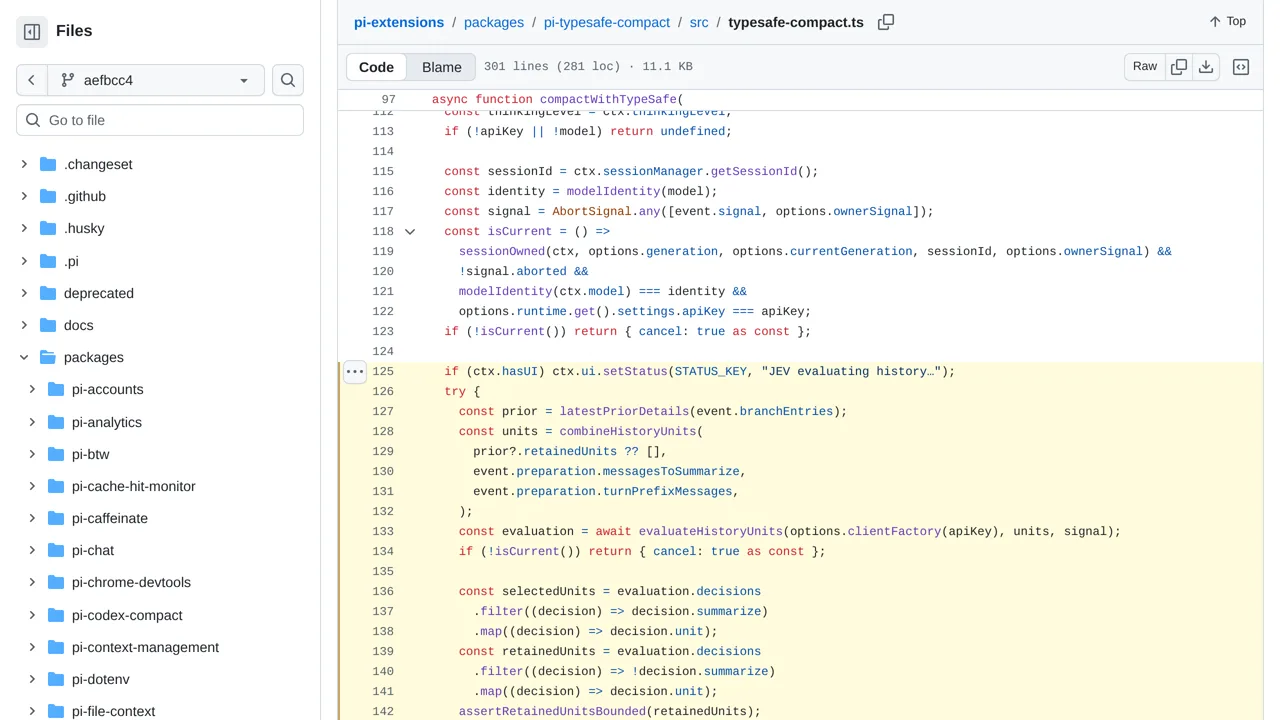Open the pi-extensions breadcrumb link

[x=399, y=22]
